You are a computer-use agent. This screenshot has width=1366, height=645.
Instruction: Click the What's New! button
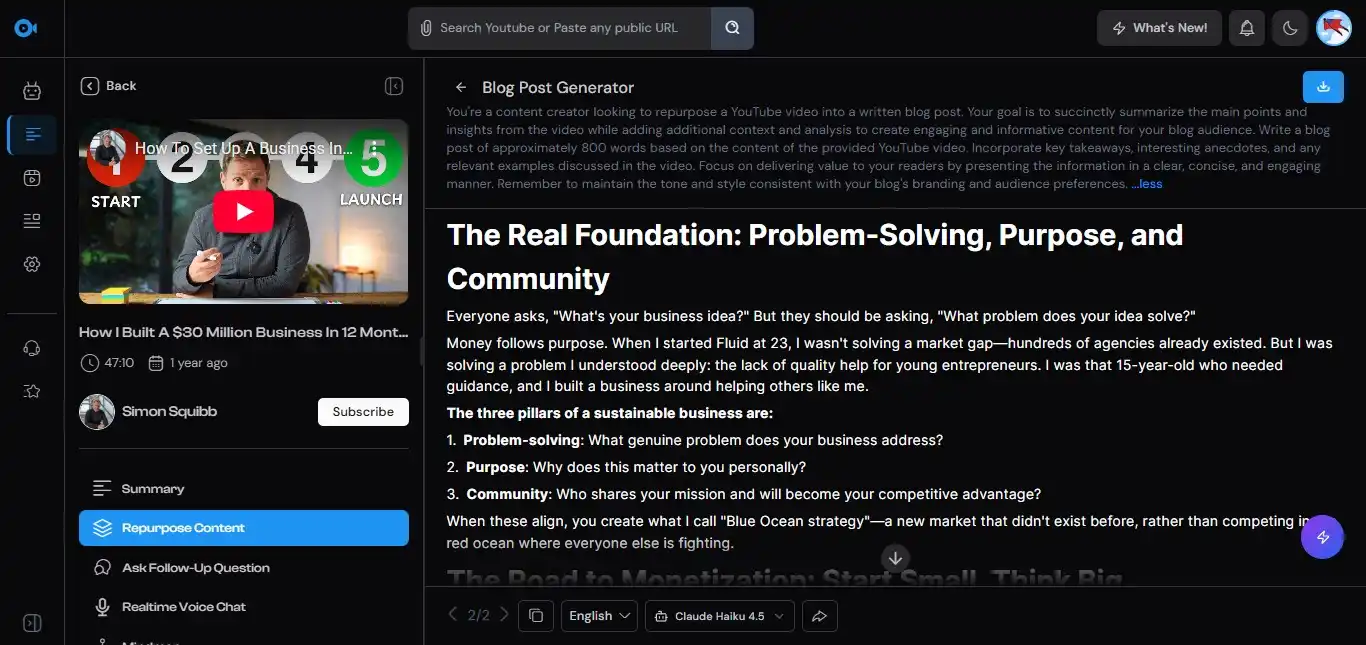(1159, 28)
